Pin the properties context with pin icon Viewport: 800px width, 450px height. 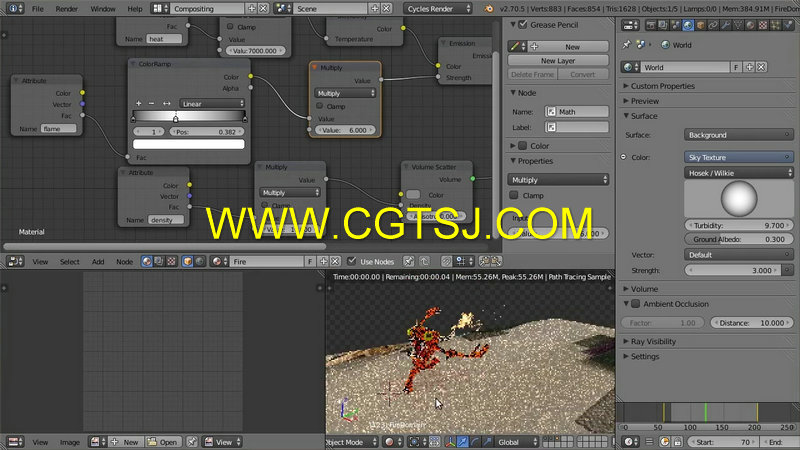point(627,45)
